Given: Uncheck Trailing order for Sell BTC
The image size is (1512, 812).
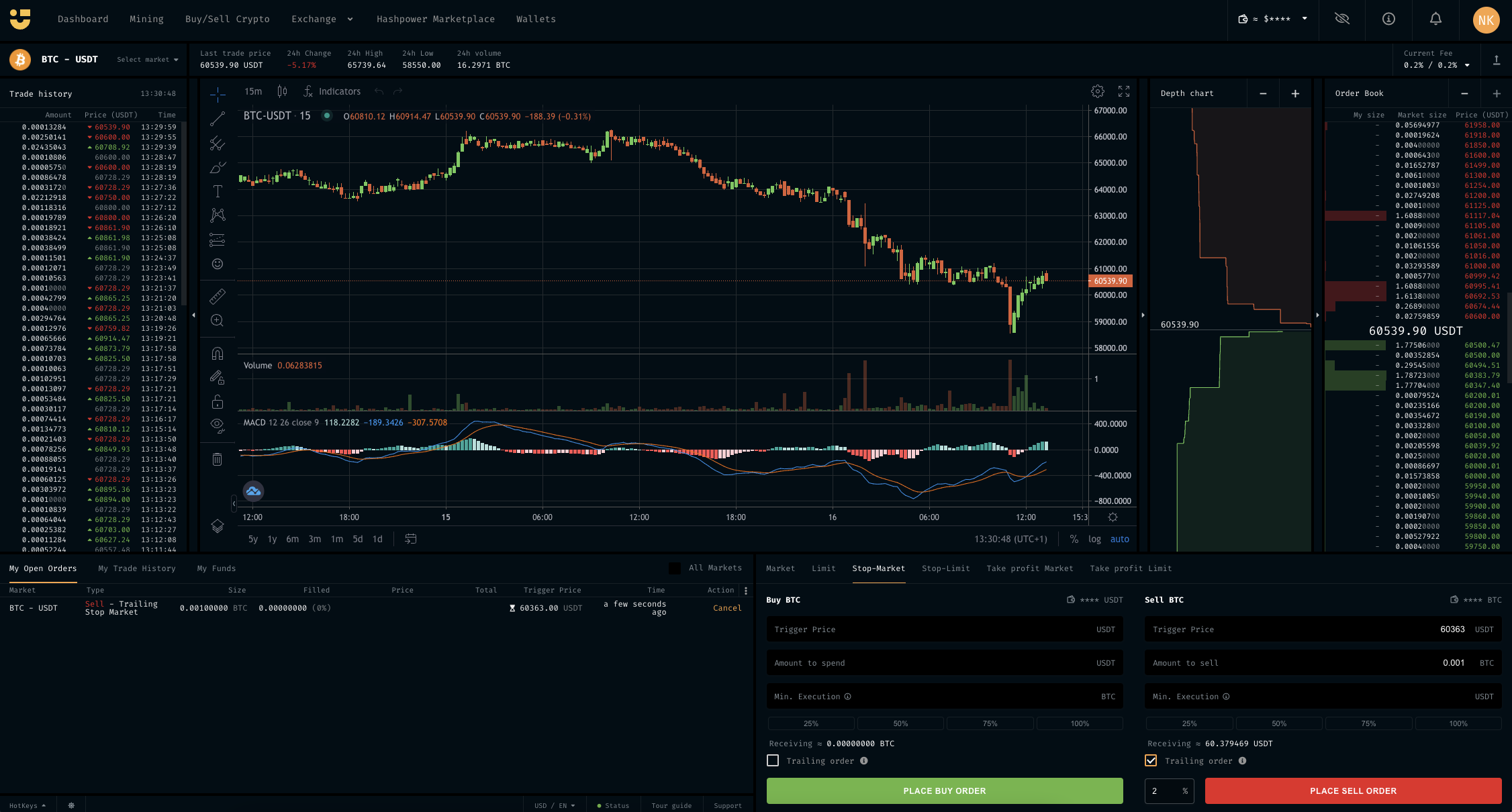Looking at the screenshot, I should coord(1151,760).
